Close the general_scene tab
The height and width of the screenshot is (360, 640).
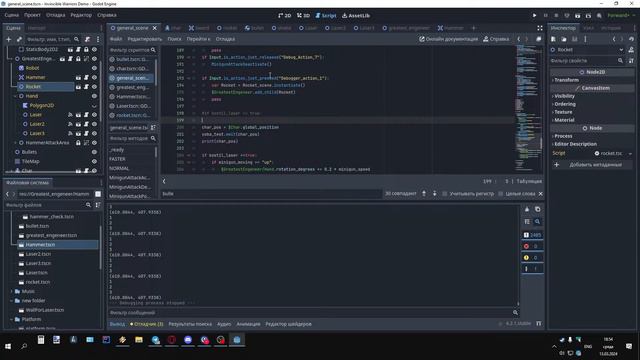click(x=155, y=28)
